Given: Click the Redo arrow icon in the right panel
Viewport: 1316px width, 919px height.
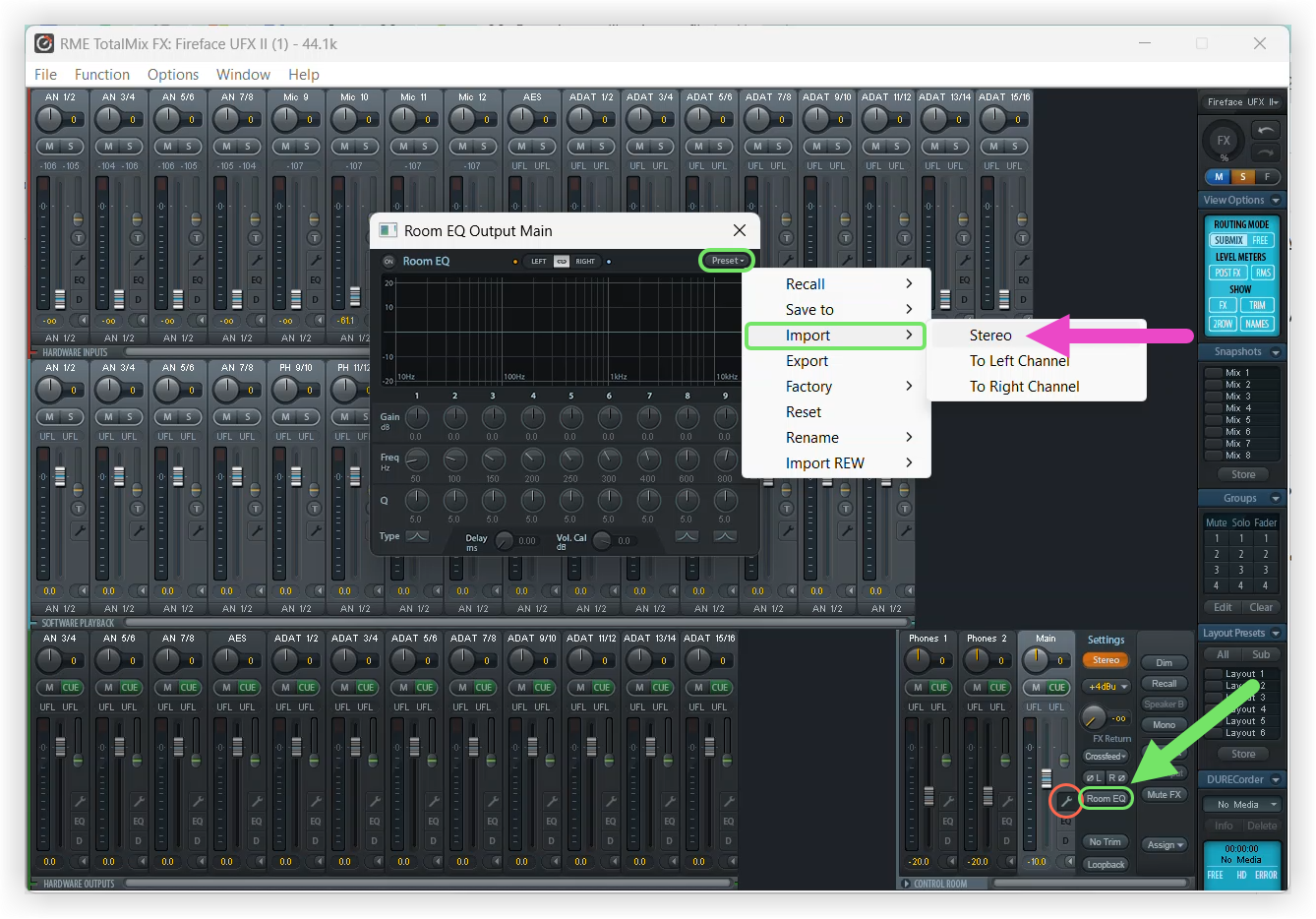Looking at the screenshot, I should point(1265,153).
